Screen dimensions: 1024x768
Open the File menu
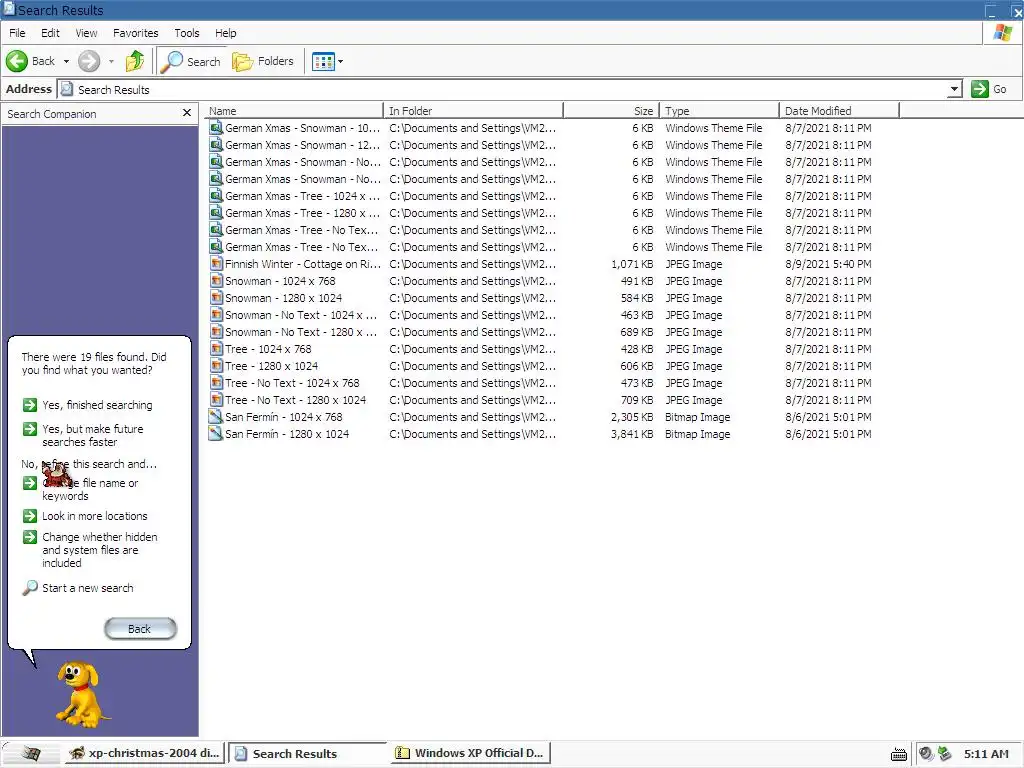tap(17, 33)
